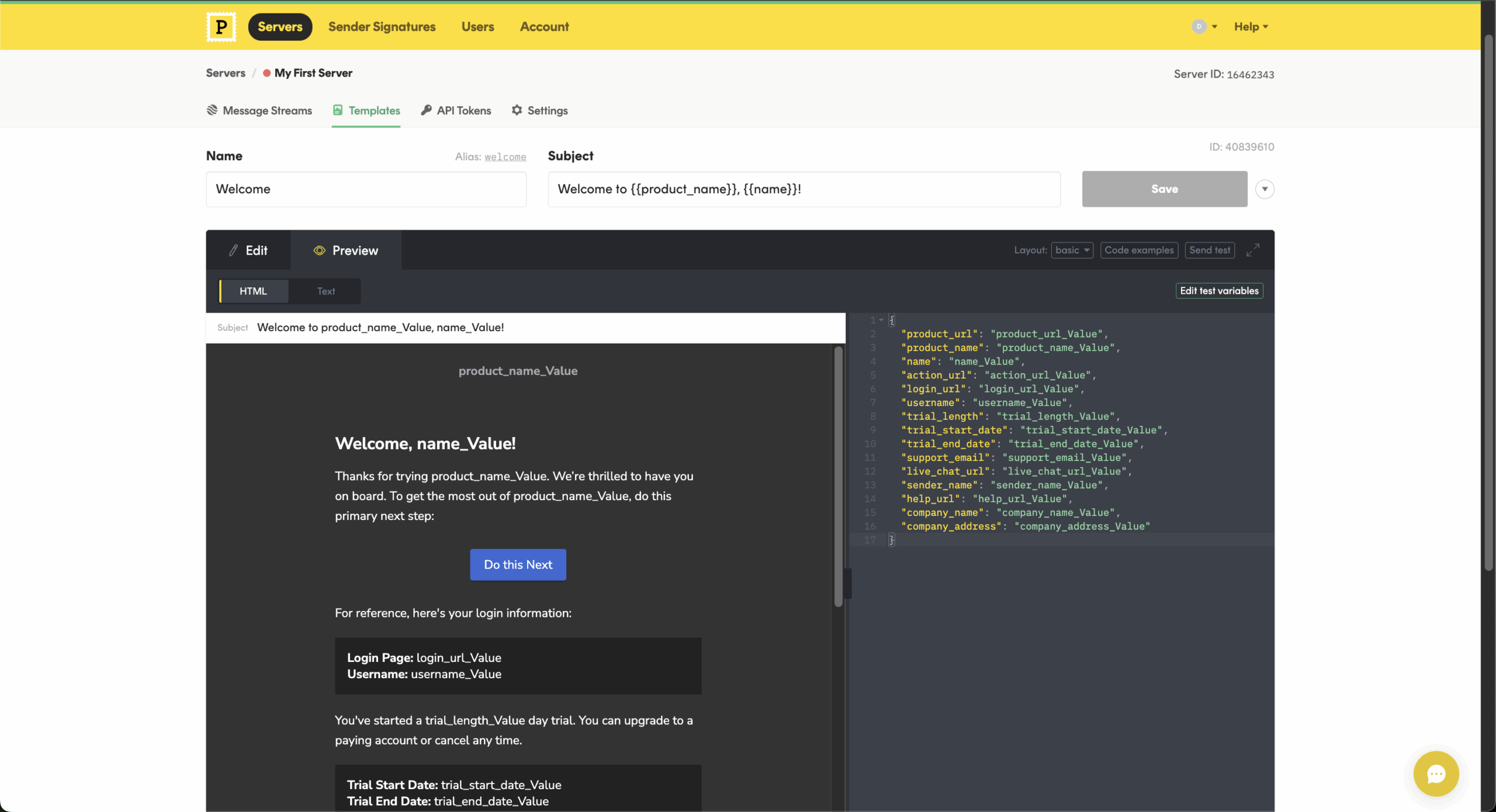
Task: Click the welcome alias link
Action: tap(505, 157)
